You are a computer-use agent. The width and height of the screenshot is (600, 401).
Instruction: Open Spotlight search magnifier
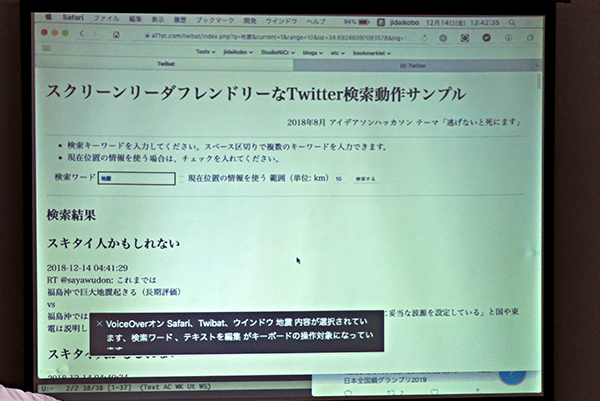pos(512,23)
